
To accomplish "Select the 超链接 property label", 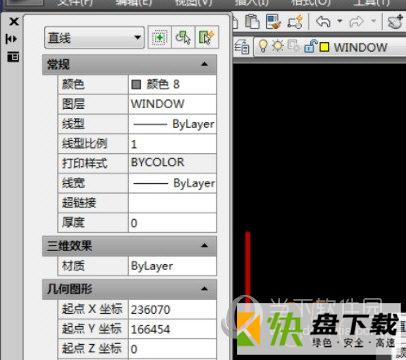I will 79,203.
